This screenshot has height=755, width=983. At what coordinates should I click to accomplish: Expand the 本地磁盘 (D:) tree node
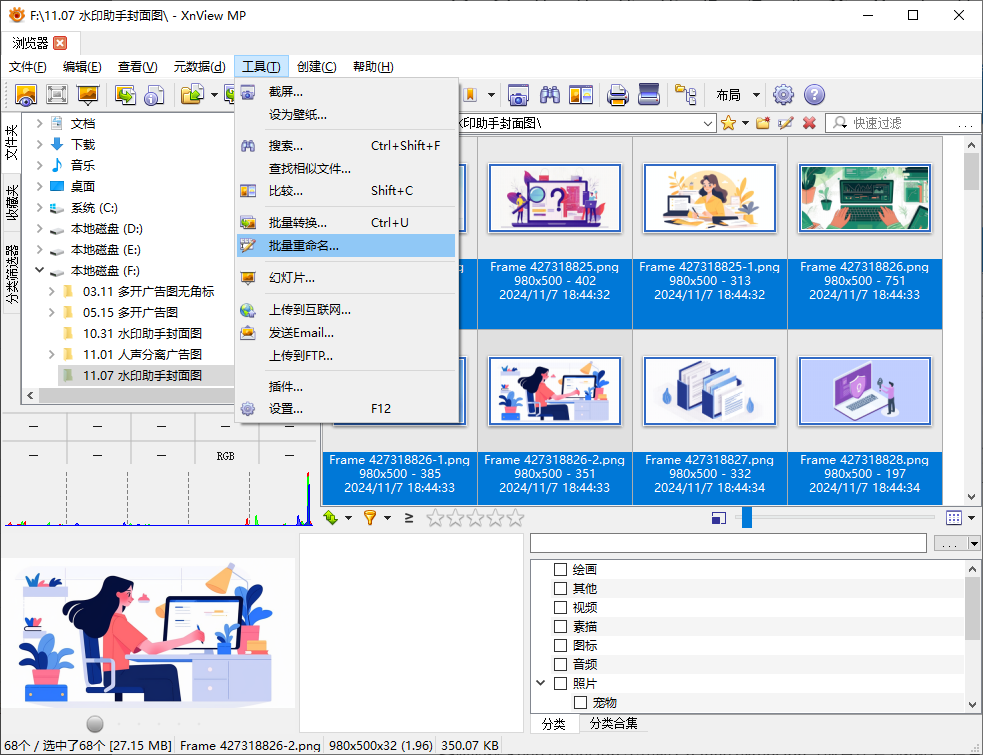point(39,229)
